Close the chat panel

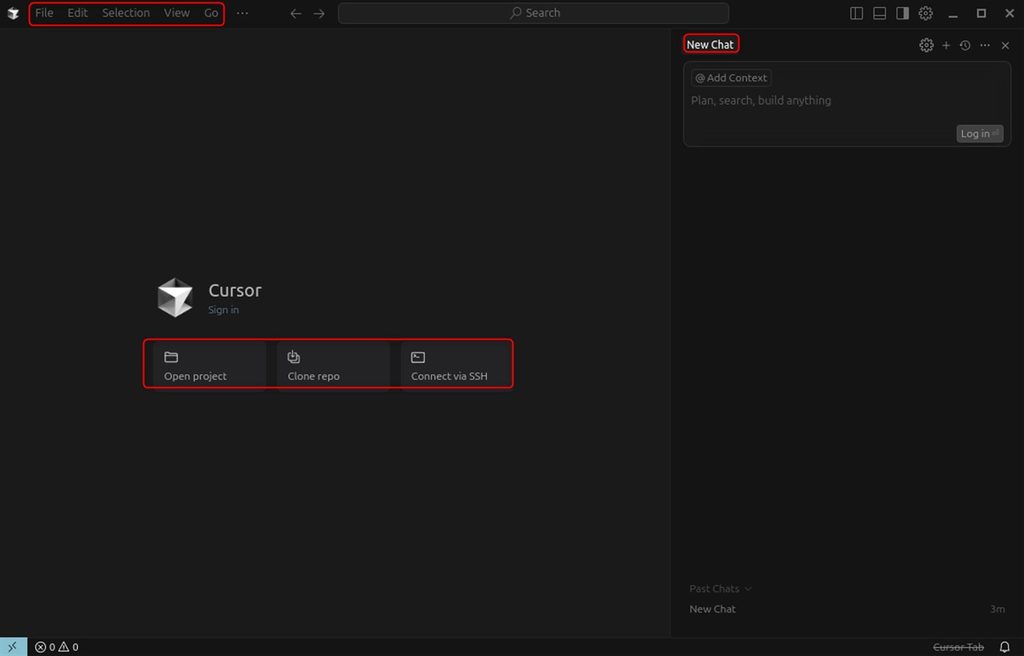[1005, 45]
